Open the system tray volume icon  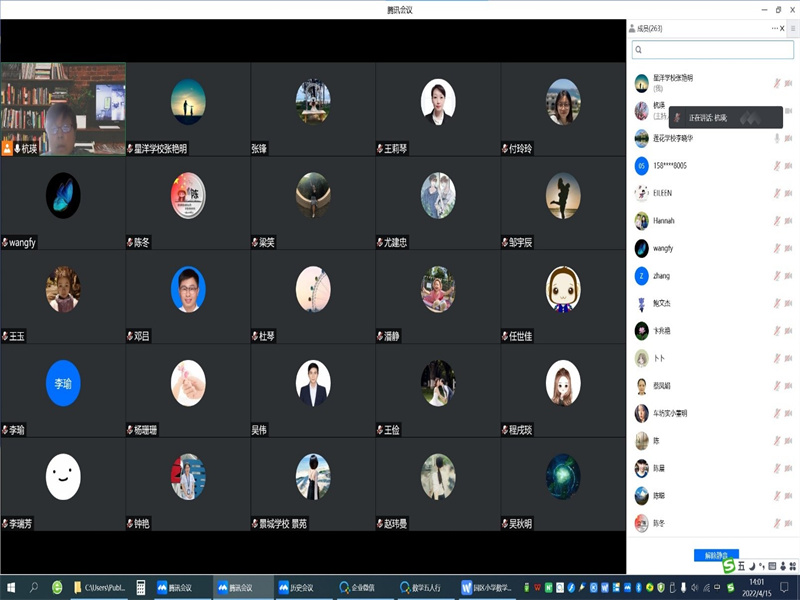(x=694, y=588)
